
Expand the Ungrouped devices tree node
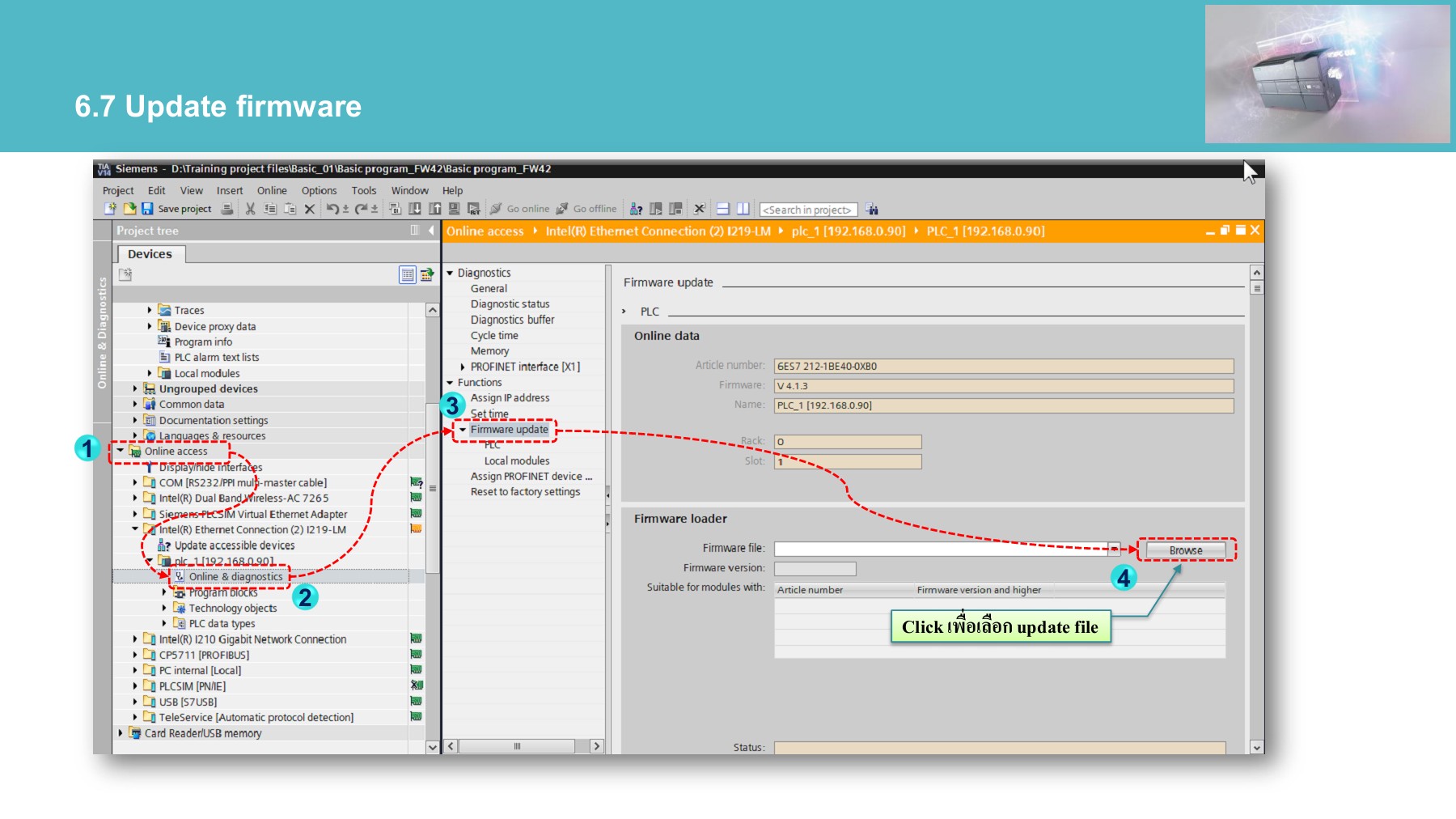135,388
